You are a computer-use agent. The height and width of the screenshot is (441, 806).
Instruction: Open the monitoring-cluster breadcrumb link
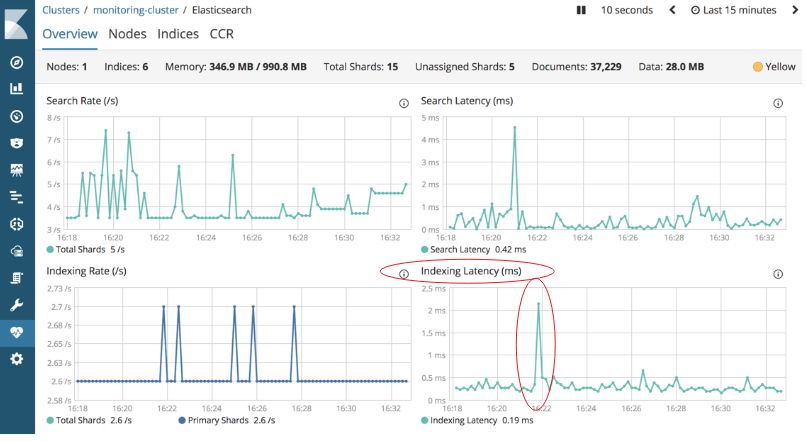coord(136,10)
